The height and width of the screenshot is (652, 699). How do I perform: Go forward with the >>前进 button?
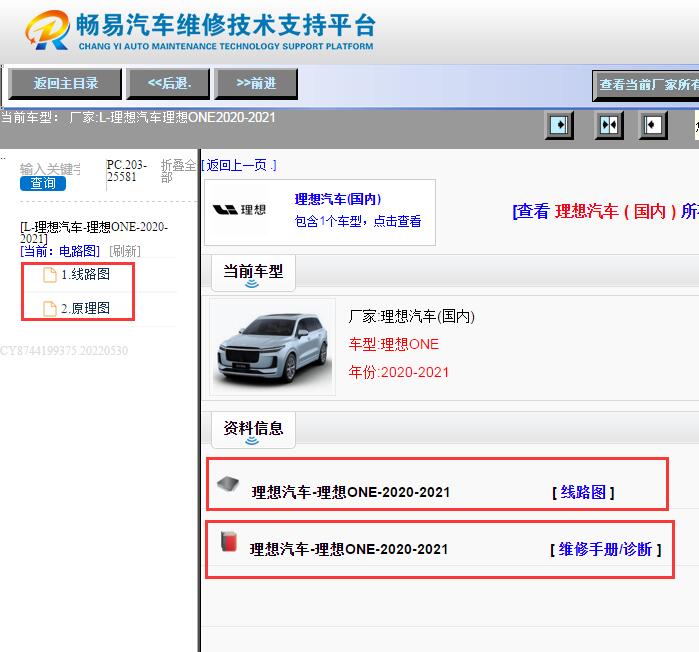coord(256,83)
